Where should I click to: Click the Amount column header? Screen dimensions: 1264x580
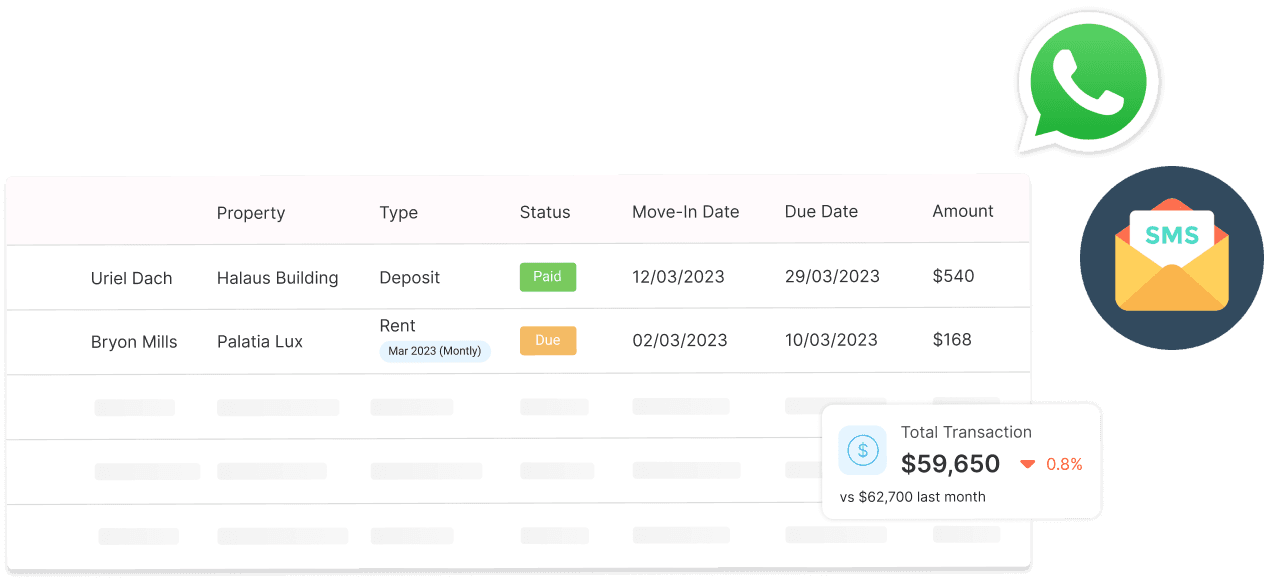pos(963,211)
